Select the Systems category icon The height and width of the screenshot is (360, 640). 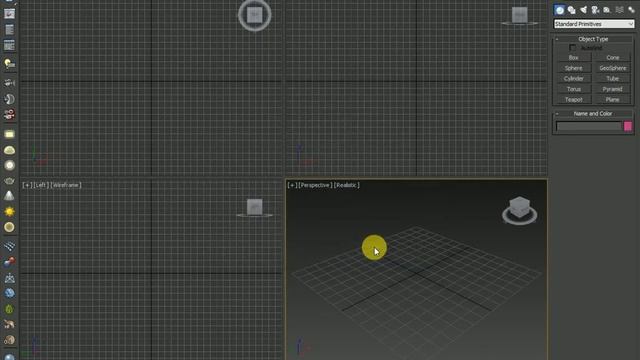(631, 10)
